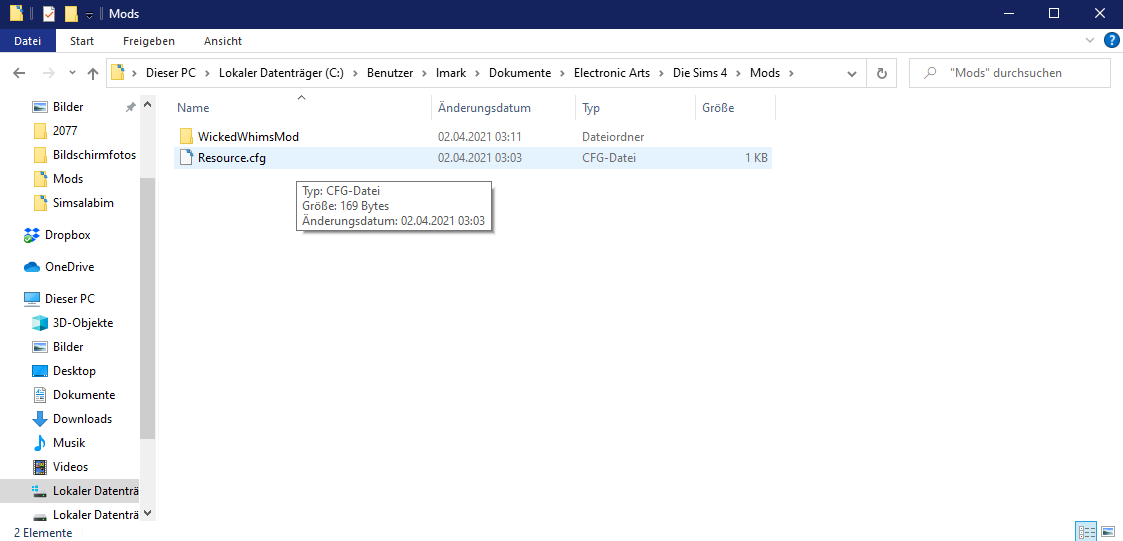The image size is (1123, 541).
Task: Click Benutzer in the address path
Action: point(390,73)
